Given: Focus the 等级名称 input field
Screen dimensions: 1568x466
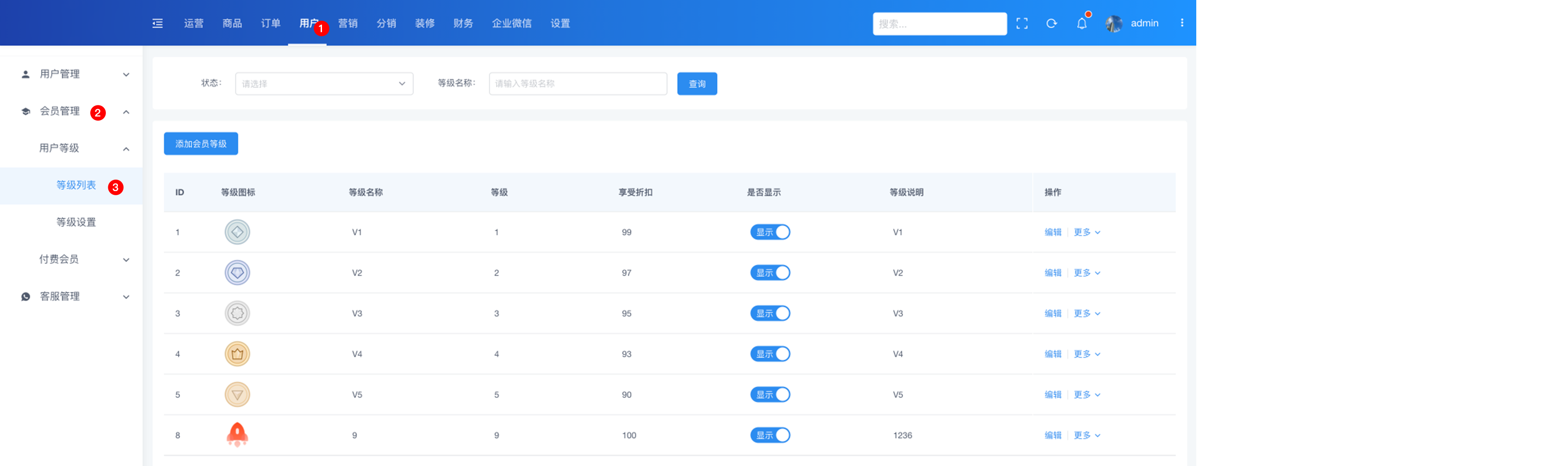Looking at the screenshot, I should (x=577, y=83).
